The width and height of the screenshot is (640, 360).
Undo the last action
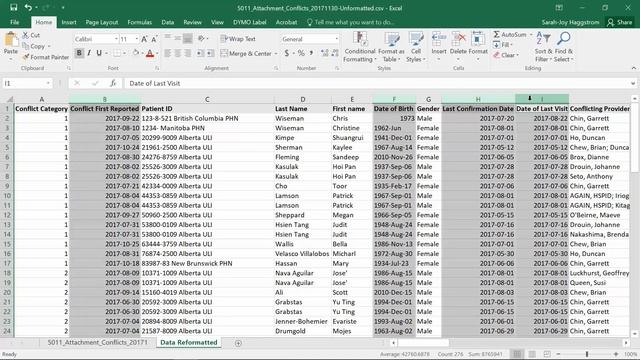tap(28, 7)
